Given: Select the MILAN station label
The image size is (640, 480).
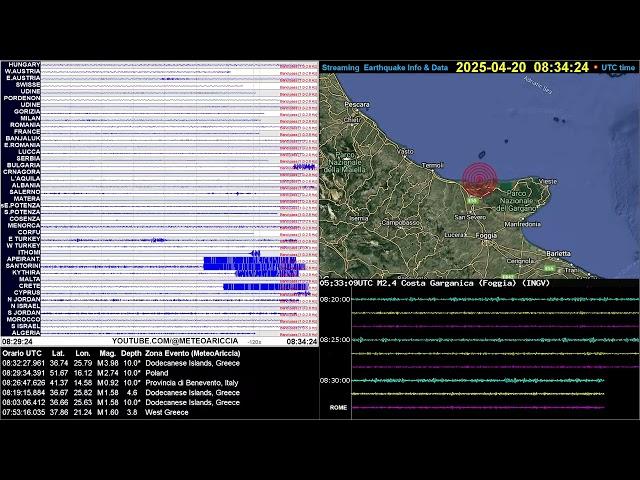Looking at the screenshot, I should [x=30, y=118].
